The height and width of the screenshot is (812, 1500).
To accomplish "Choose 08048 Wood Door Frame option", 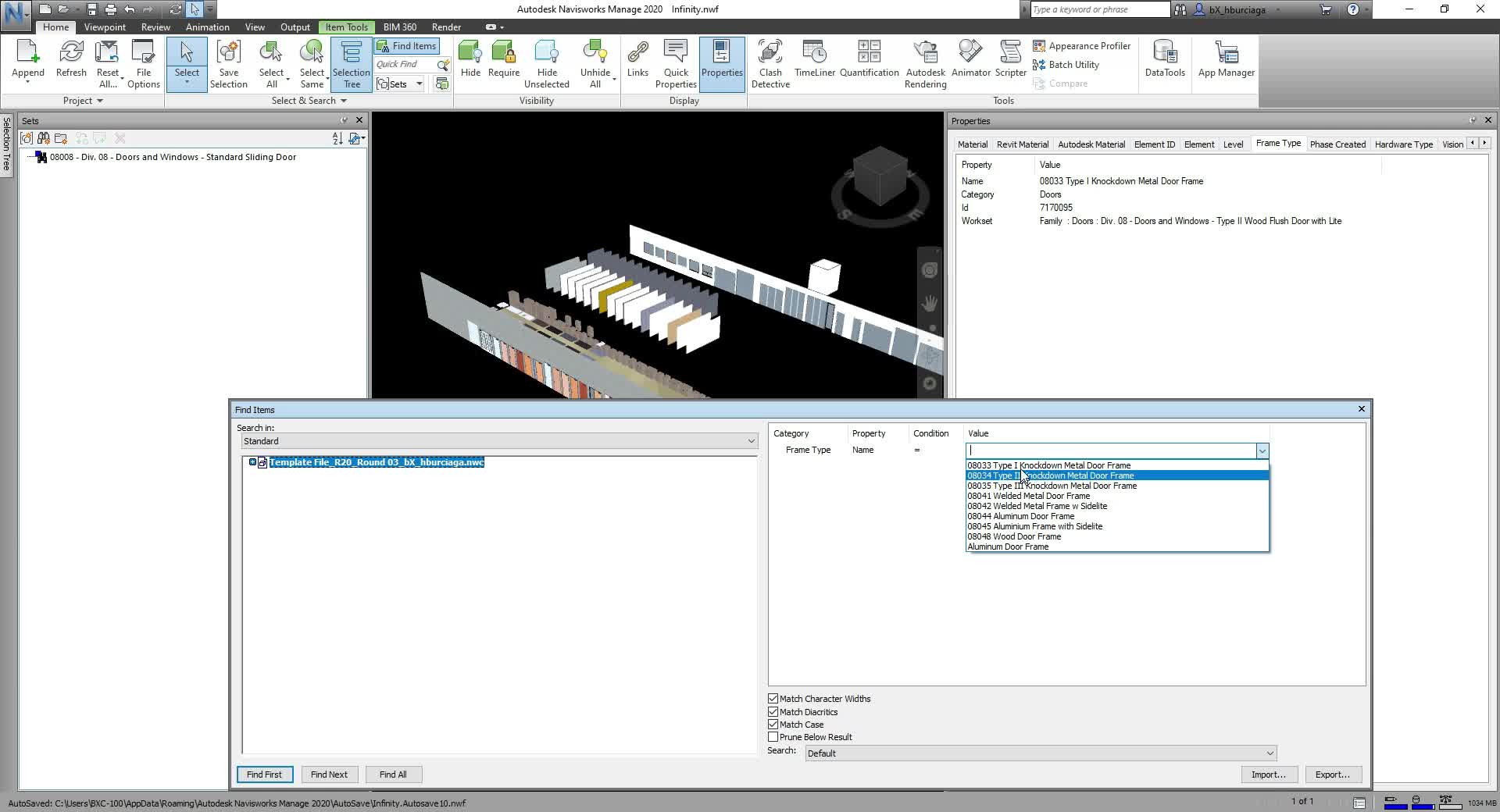I will pos(1117,536).
